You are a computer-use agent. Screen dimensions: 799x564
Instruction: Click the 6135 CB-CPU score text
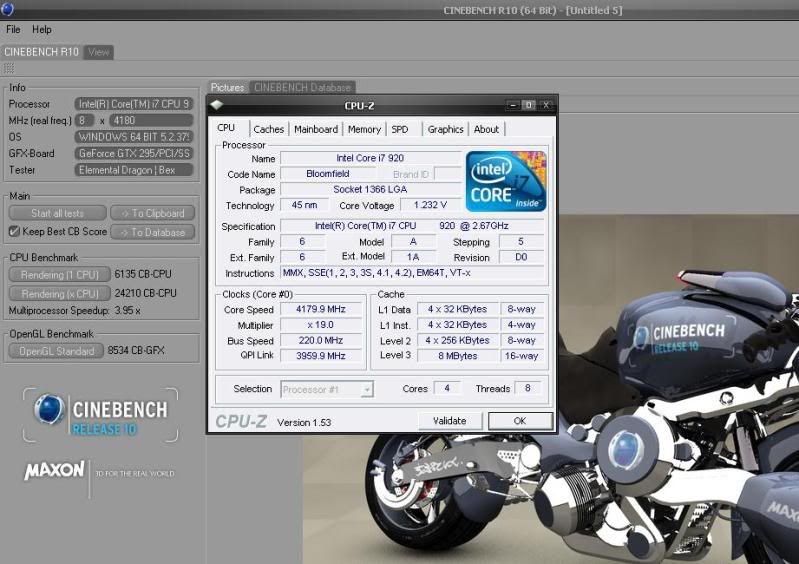[x=143, y=274]
